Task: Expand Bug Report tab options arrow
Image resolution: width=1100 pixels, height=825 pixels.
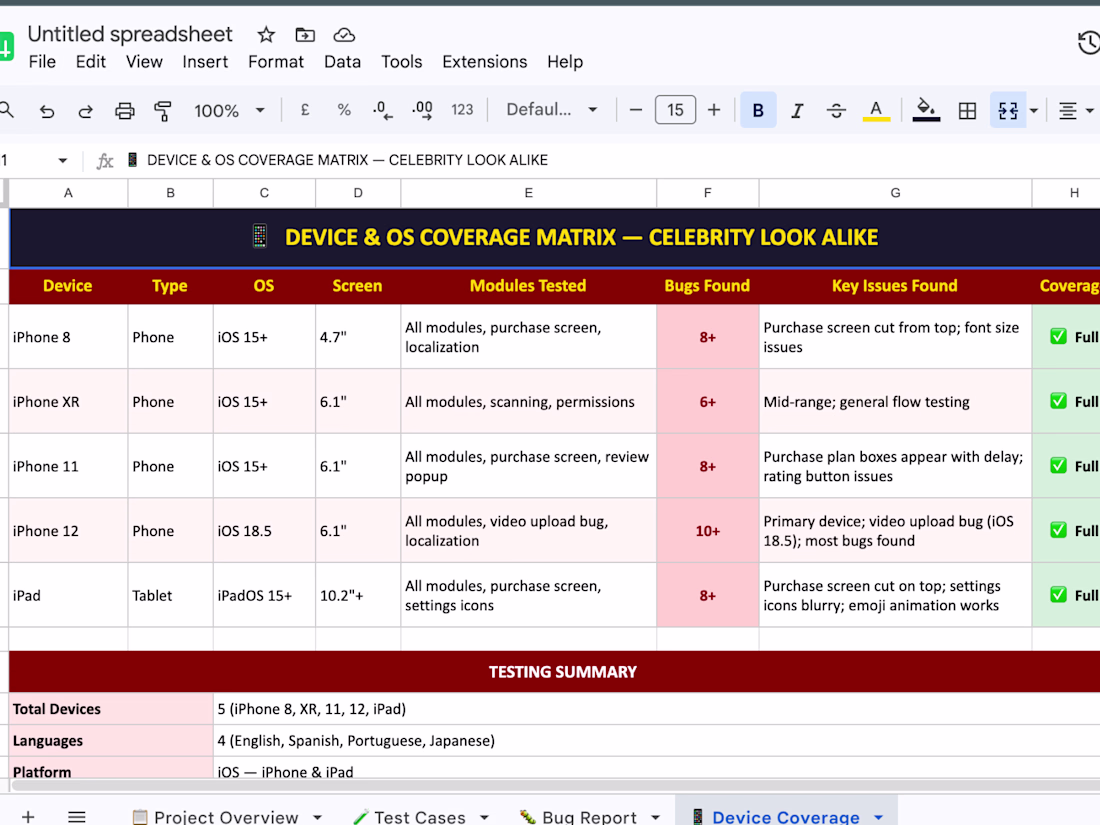Action: pos(655,817)
